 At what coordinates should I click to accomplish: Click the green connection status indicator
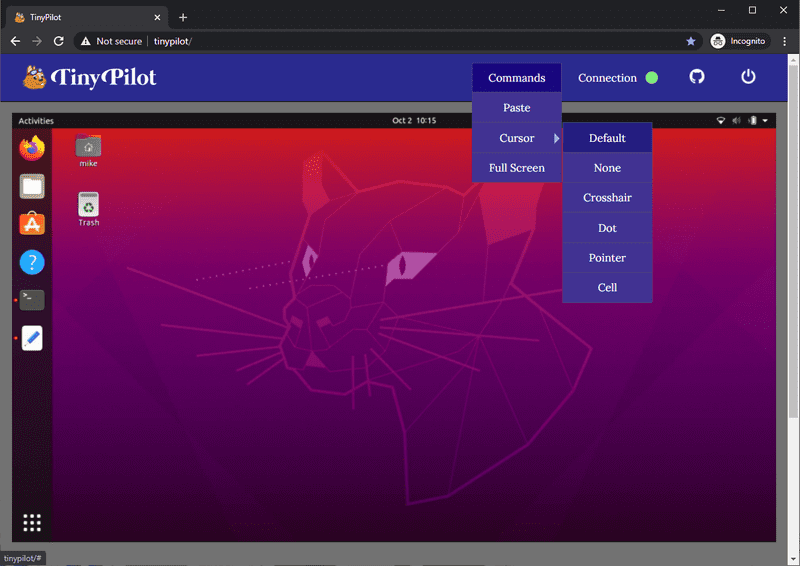click(652, 78)
